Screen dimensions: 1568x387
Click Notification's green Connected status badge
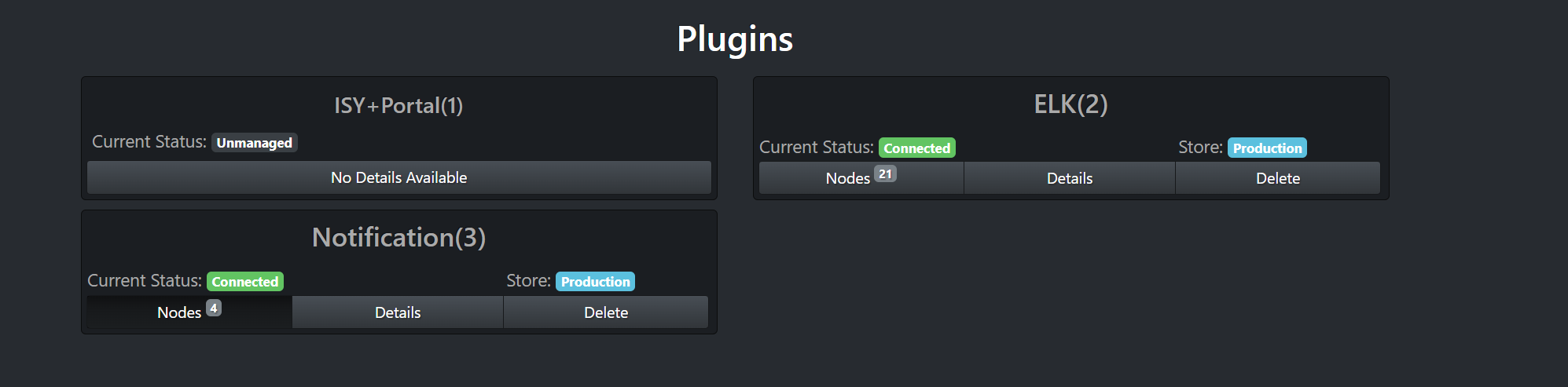click(x=244, y=282)
